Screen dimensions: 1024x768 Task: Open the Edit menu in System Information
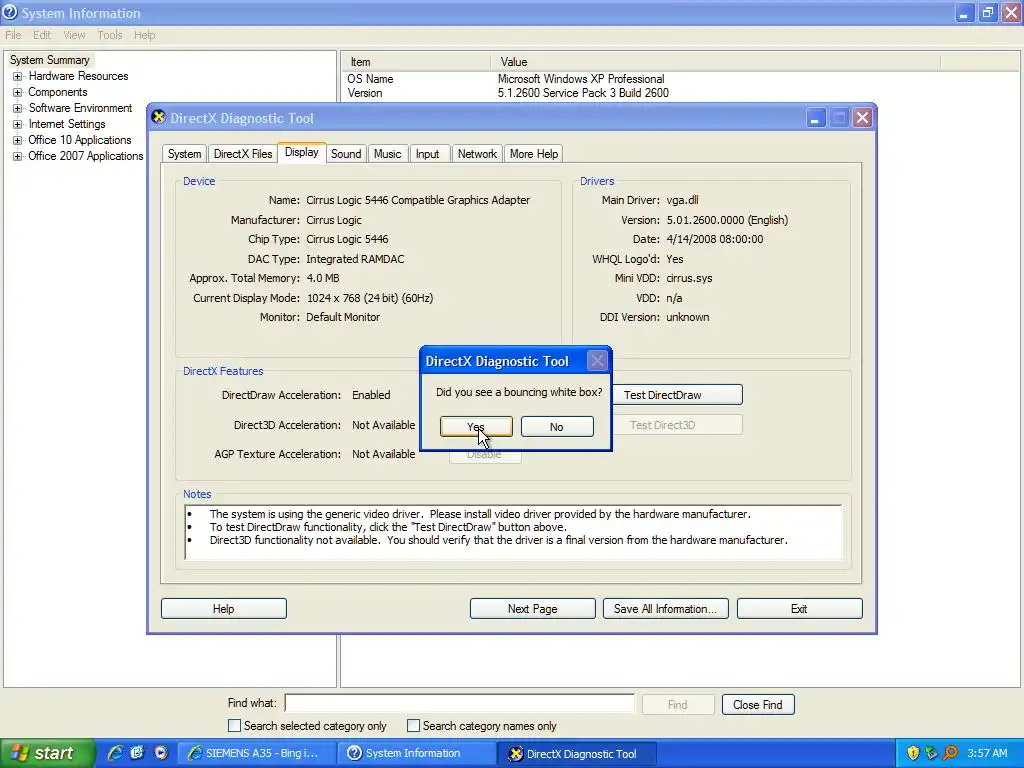click(x=42, y=35)
